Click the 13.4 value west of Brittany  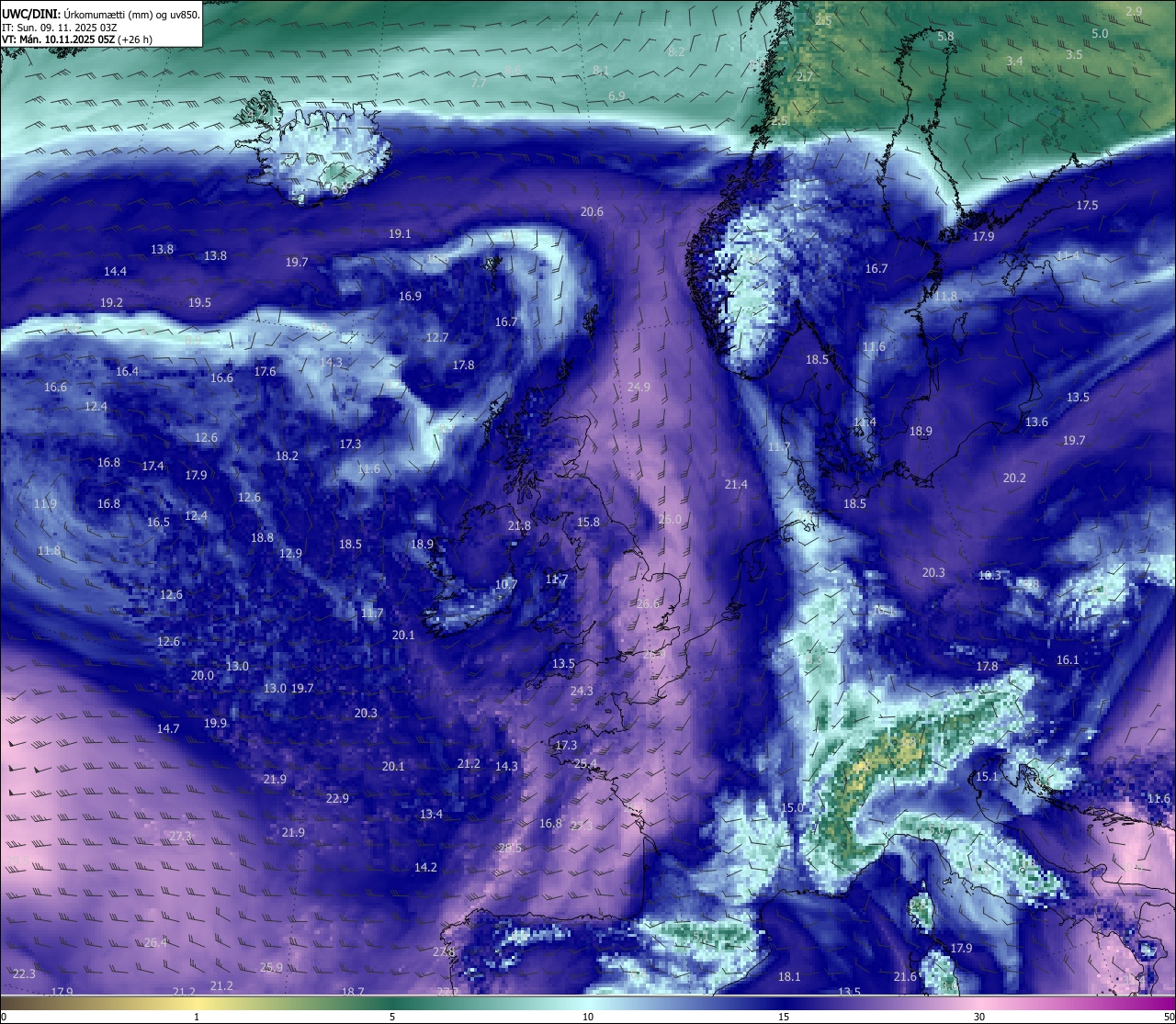click(431, 814)
